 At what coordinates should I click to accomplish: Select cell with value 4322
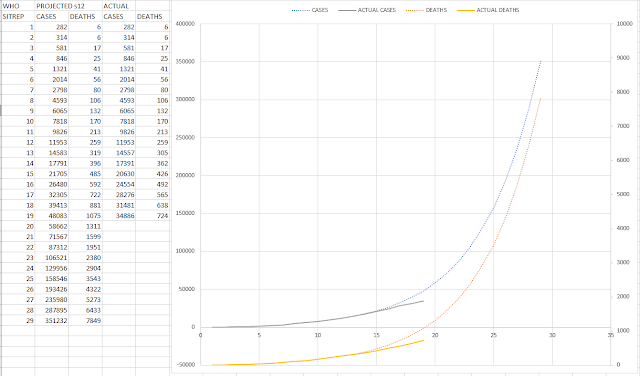point(85,289)
